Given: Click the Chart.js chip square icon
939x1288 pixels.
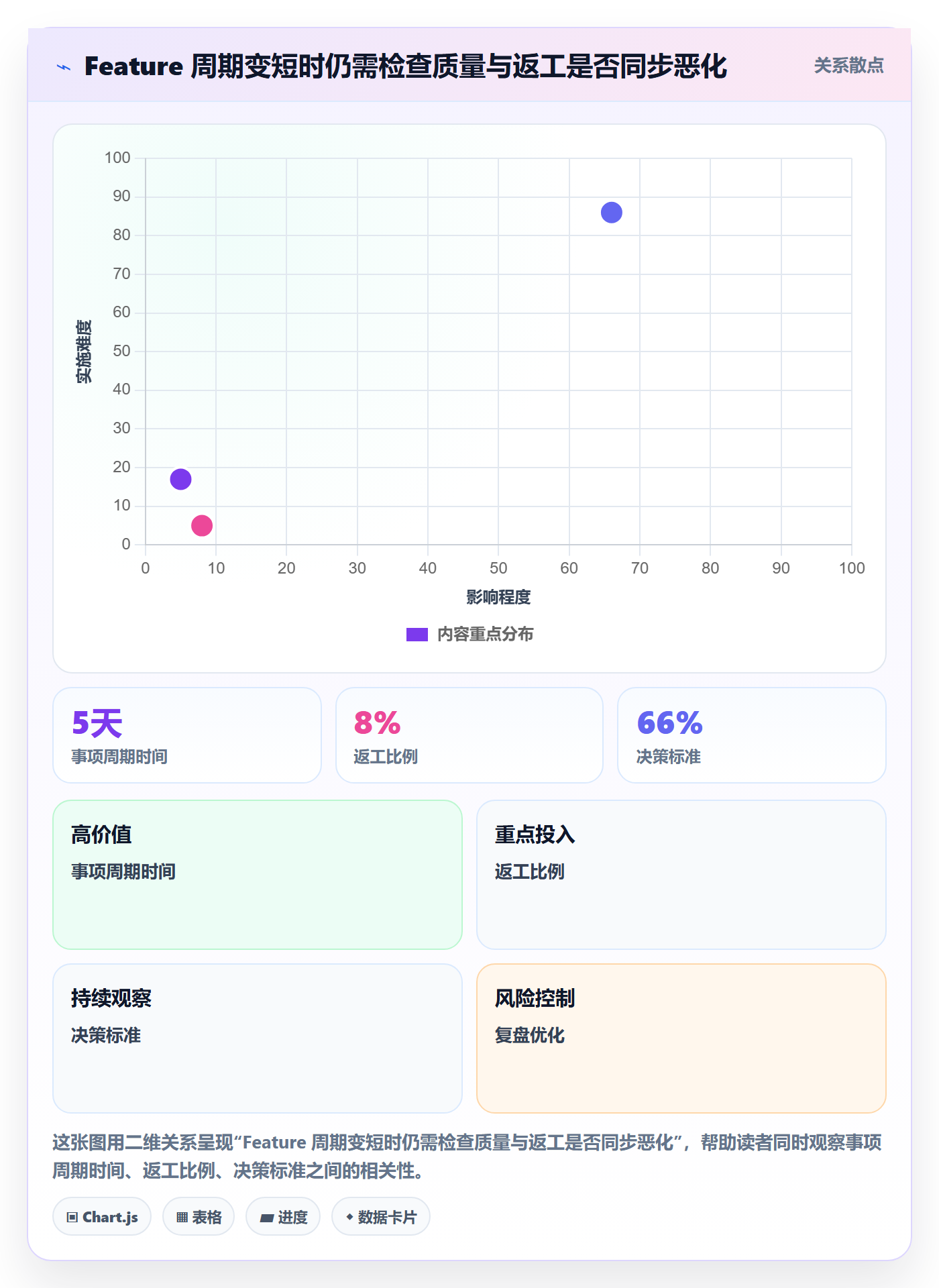Looking at the screenshot, I should 72,1218.
